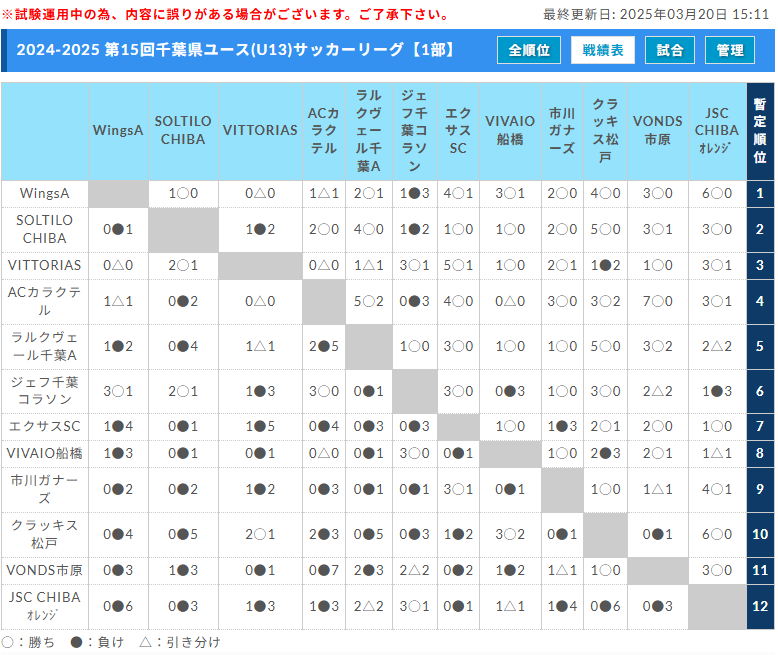Click rank 1 in the 暫定順位 column
The image size is (778, 655).
760,194
